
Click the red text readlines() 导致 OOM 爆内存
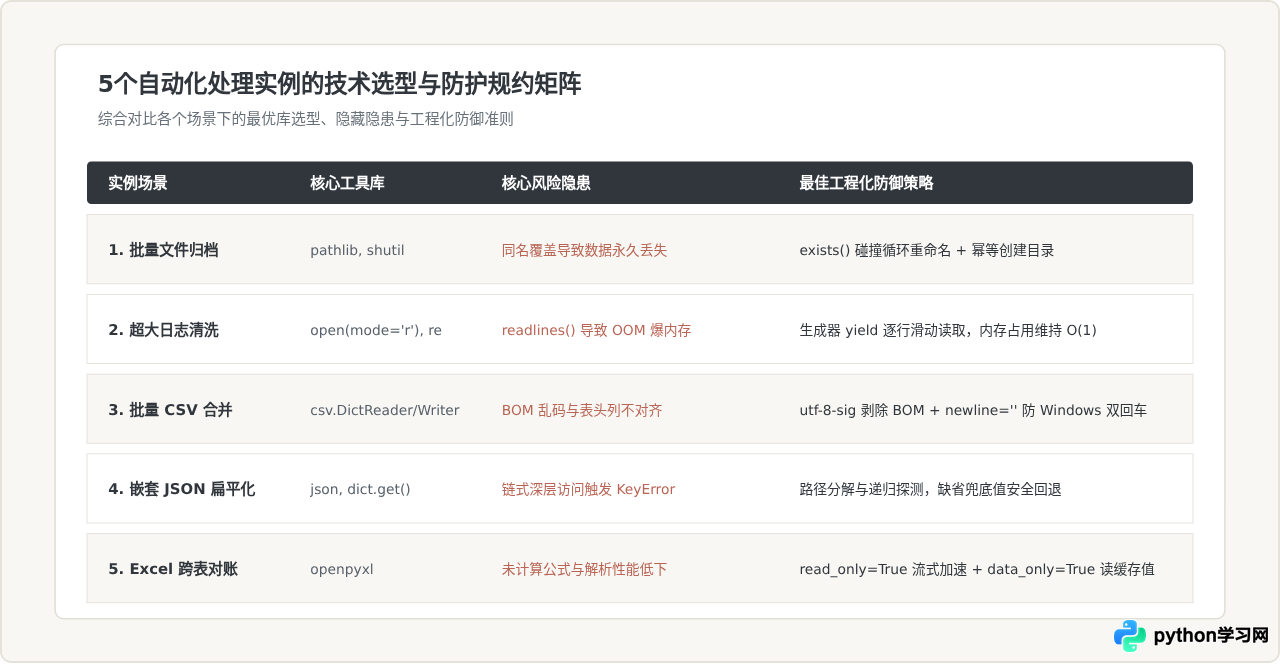click(x=596, y=330)
